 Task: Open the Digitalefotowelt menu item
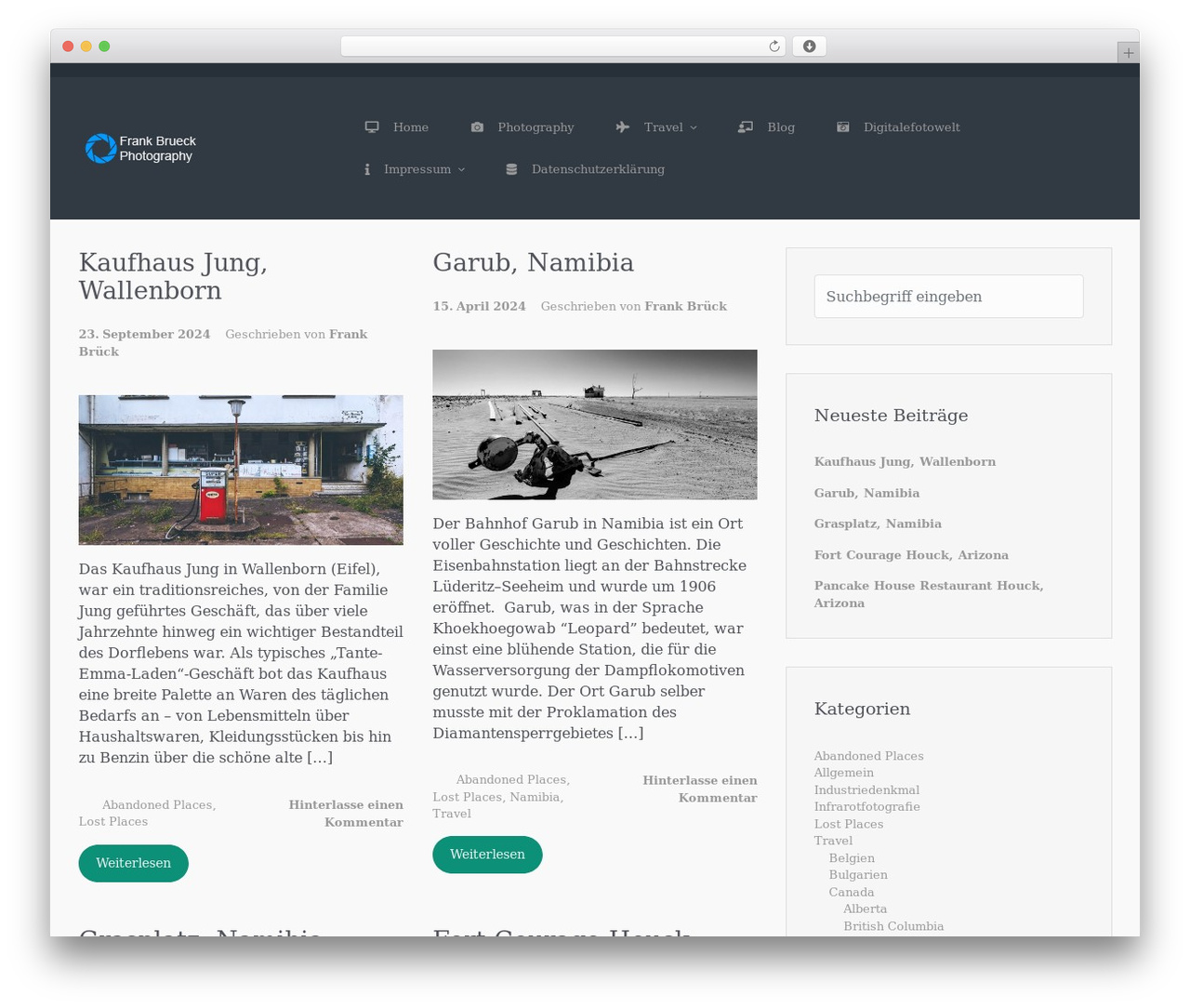(x=912, y=127)
